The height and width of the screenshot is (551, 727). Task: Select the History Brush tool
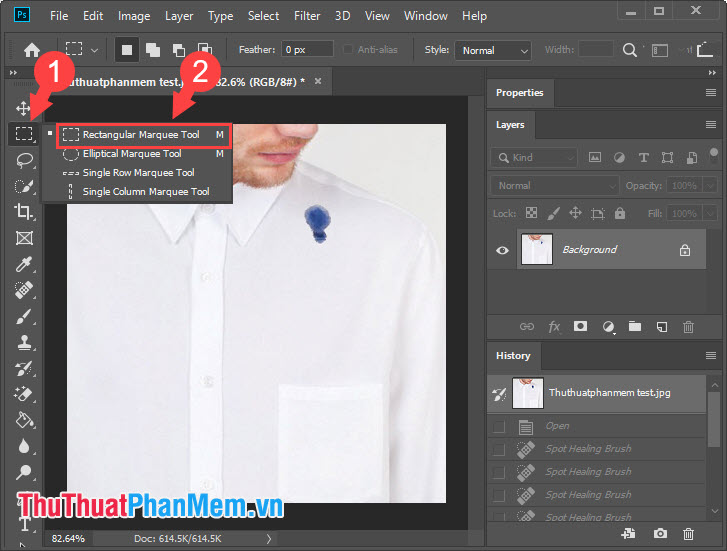tap(24, 369)
